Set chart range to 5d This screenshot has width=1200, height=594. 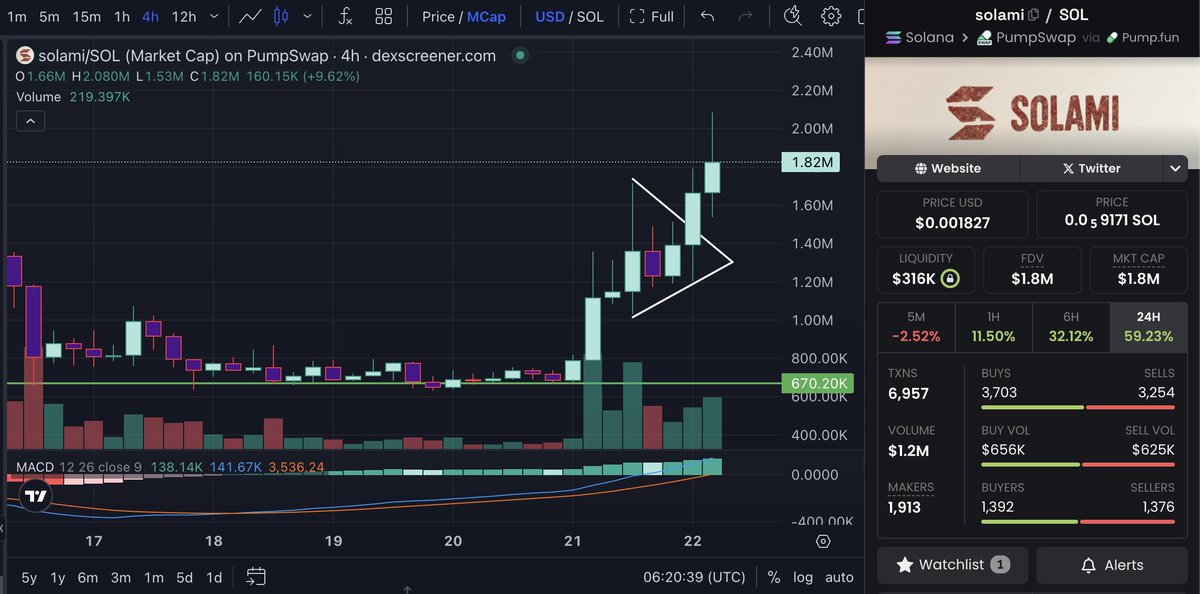click(185, 577)
